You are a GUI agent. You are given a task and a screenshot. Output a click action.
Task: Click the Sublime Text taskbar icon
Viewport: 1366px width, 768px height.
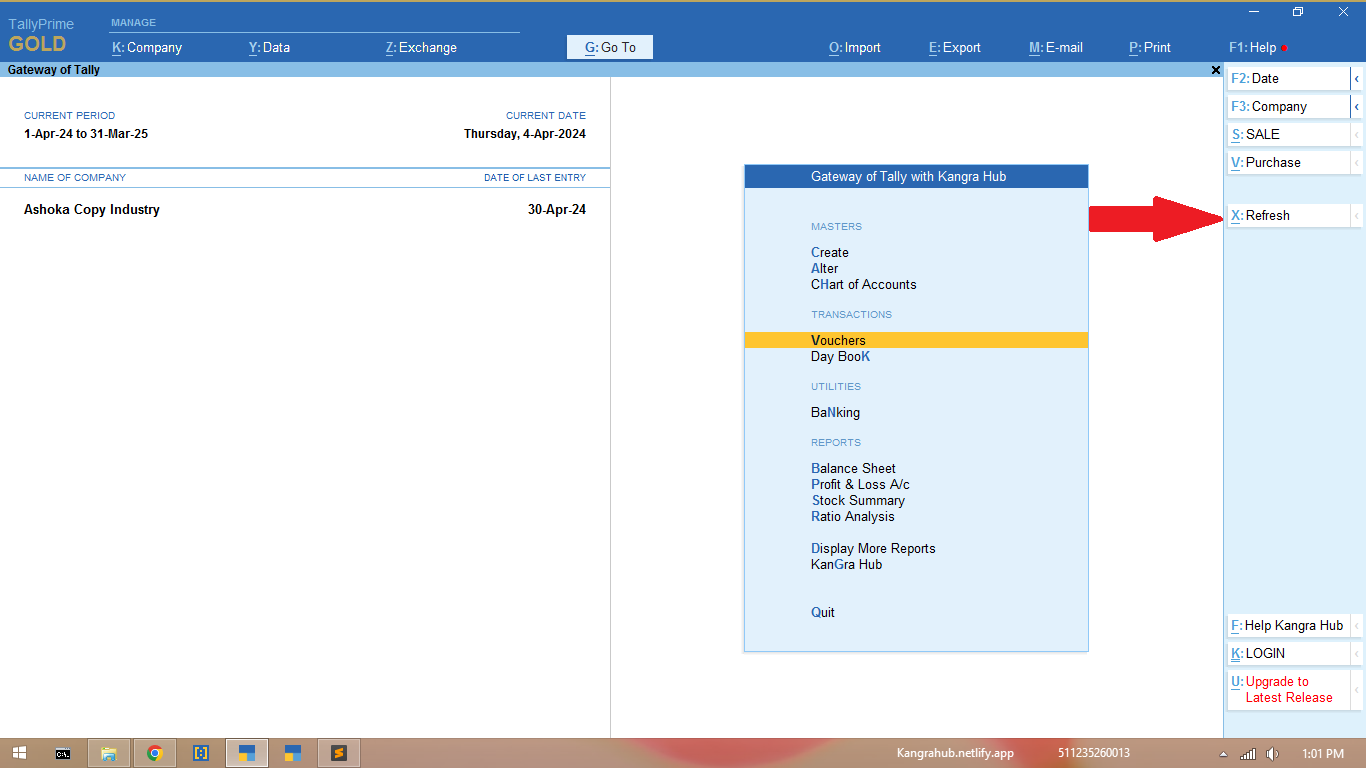(339, 753)
